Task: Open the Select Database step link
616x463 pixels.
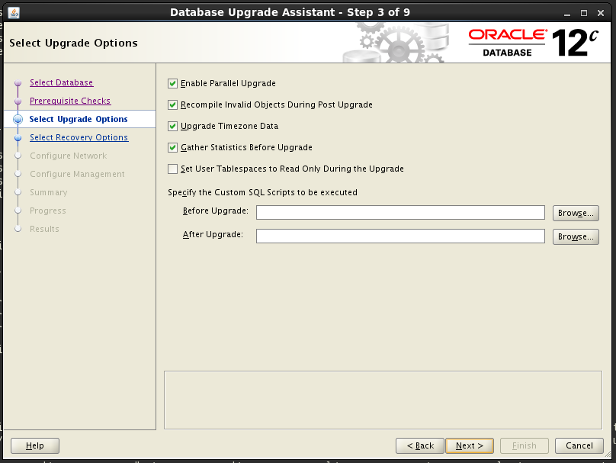Action: [x=61, y=82]
